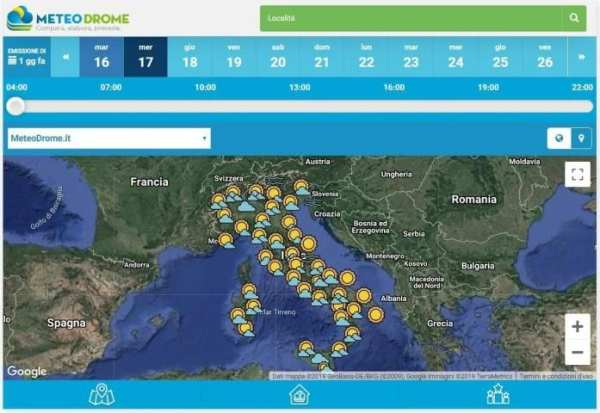The height and width of the screenshot is (413, 600).
Task: Zoom in on the map
Action: (x=577, y=326)
